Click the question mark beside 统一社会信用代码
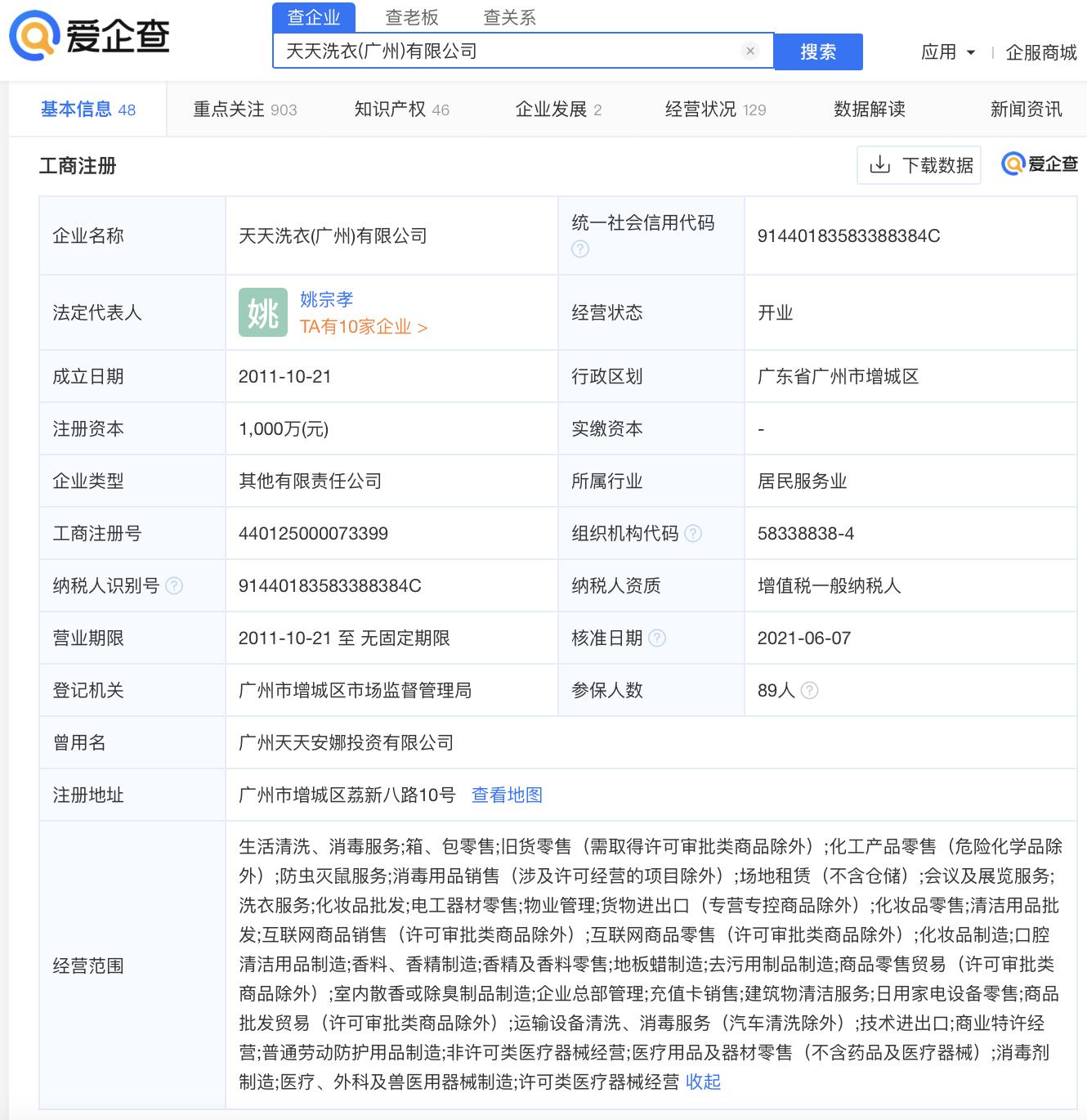The height and width of the screenshot is (1120, 1087). coord(580,249)
